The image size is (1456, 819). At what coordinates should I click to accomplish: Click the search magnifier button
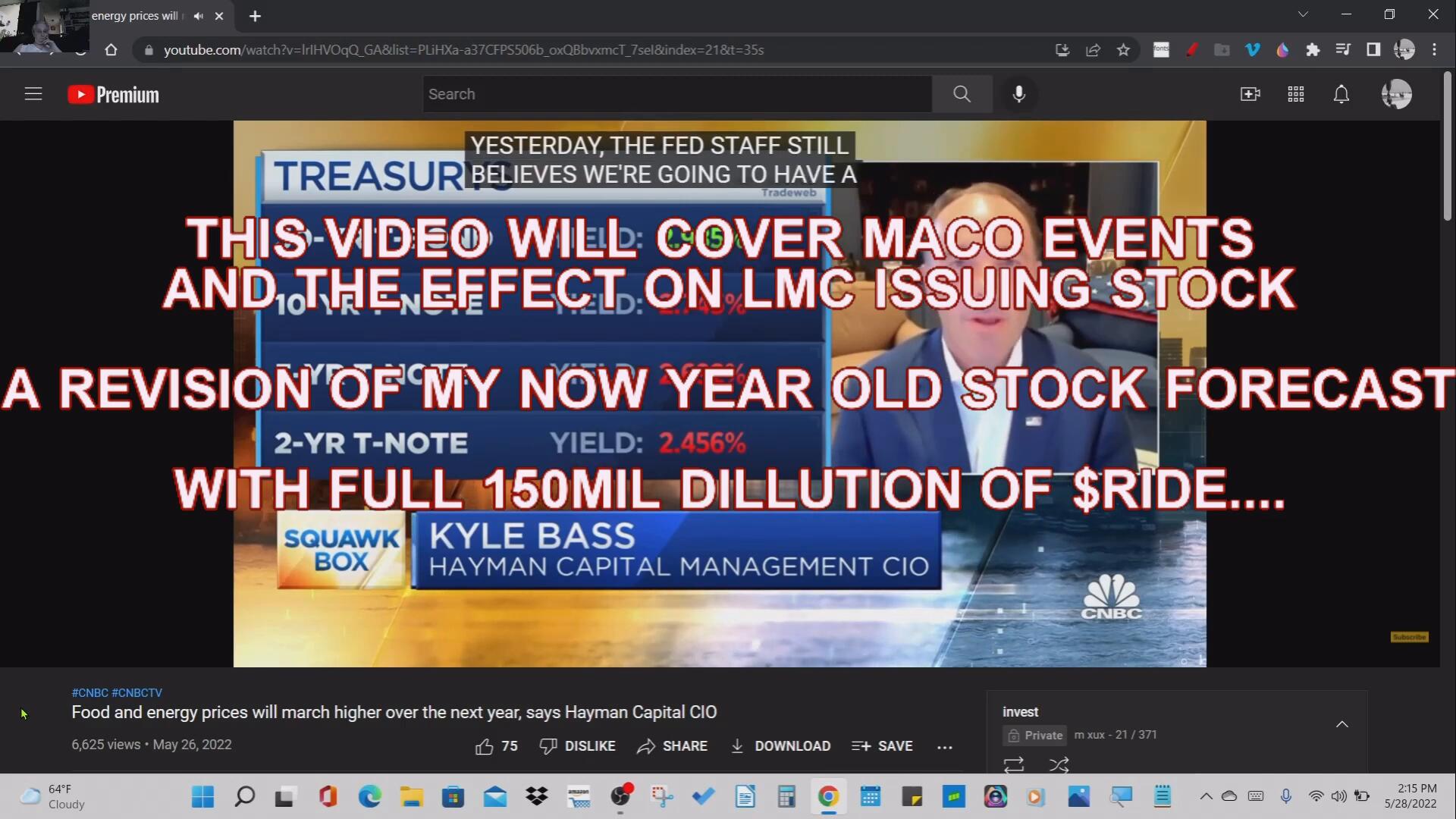962,94
